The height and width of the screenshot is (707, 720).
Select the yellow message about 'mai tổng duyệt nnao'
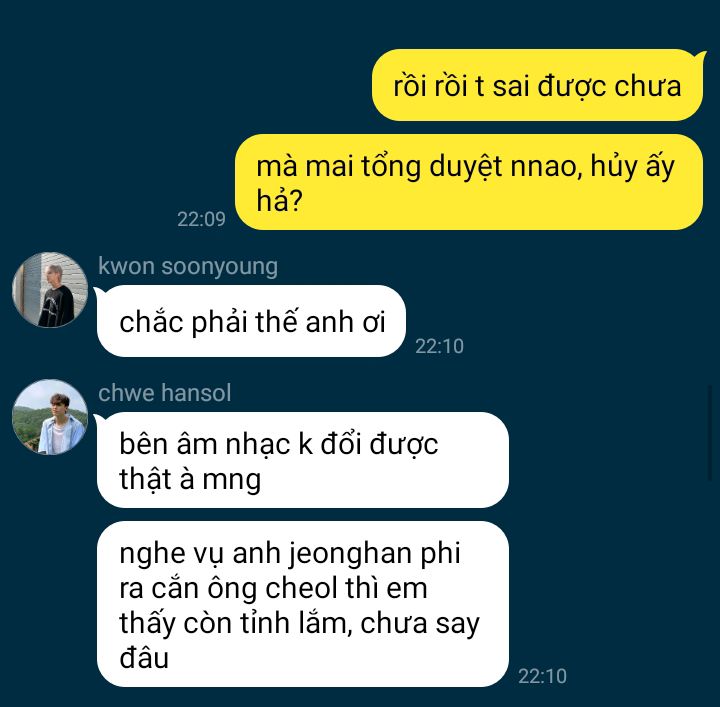click(x=469, y=182)
